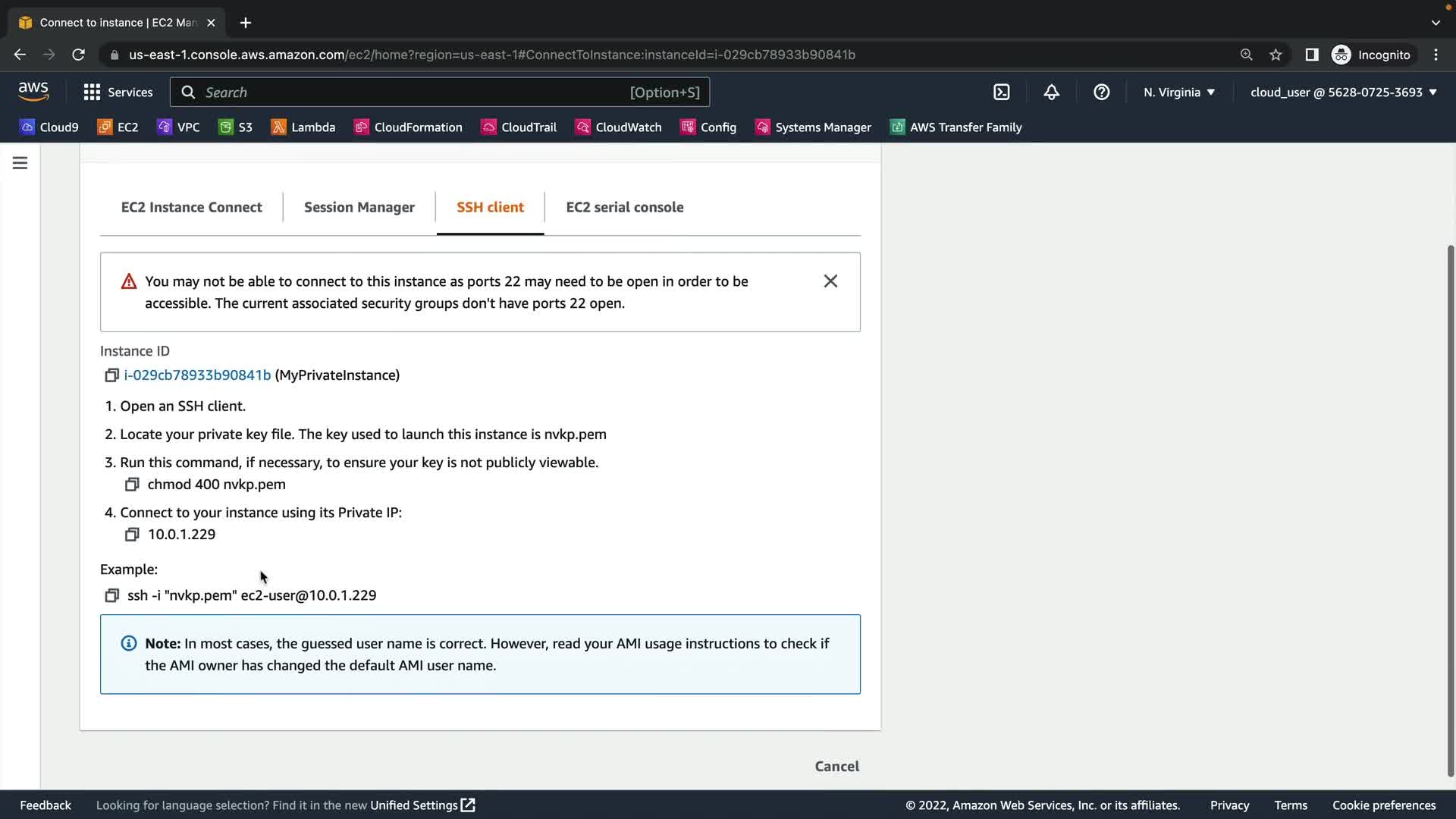Screen dimensions: 1456x819
Task: Open the i-029cb78933b90841b instance link
Action: pos(197,375)
